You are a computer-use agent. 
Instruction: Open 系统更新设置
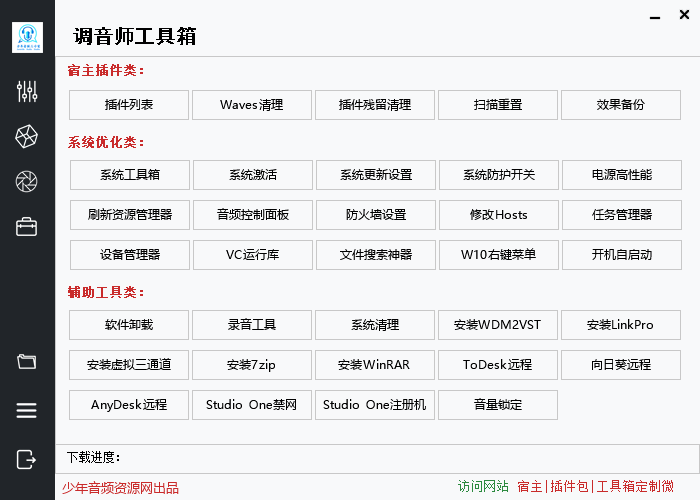376,175
